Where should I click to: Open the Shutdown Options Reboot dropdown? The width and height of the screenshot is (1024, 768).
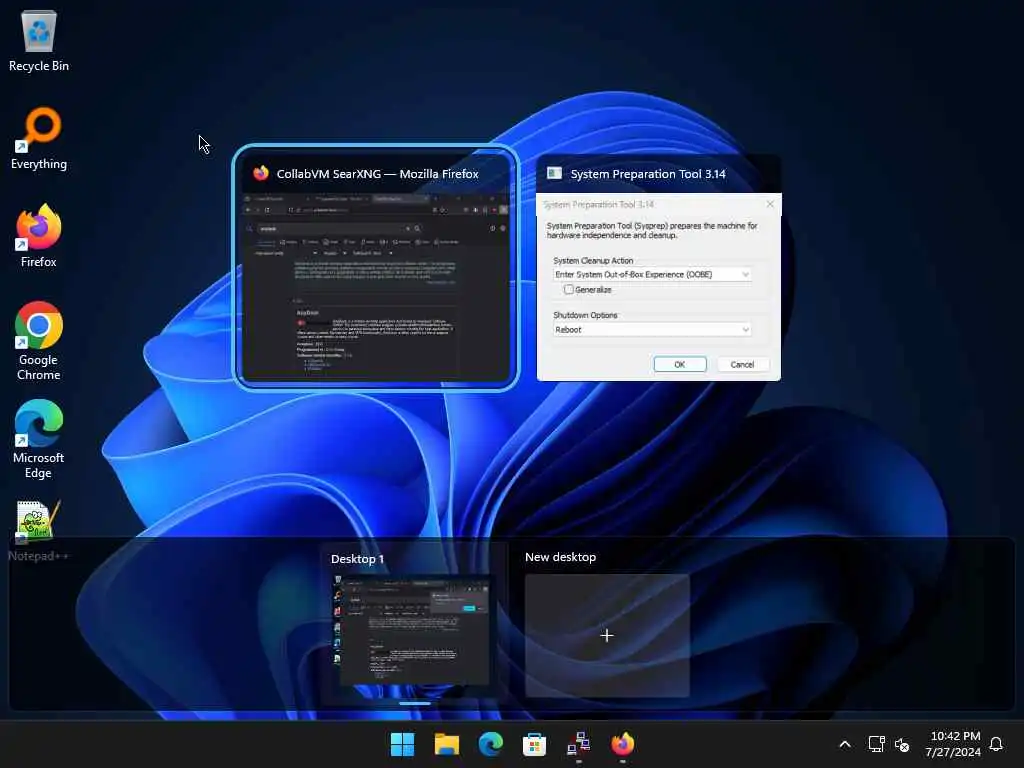652,330
